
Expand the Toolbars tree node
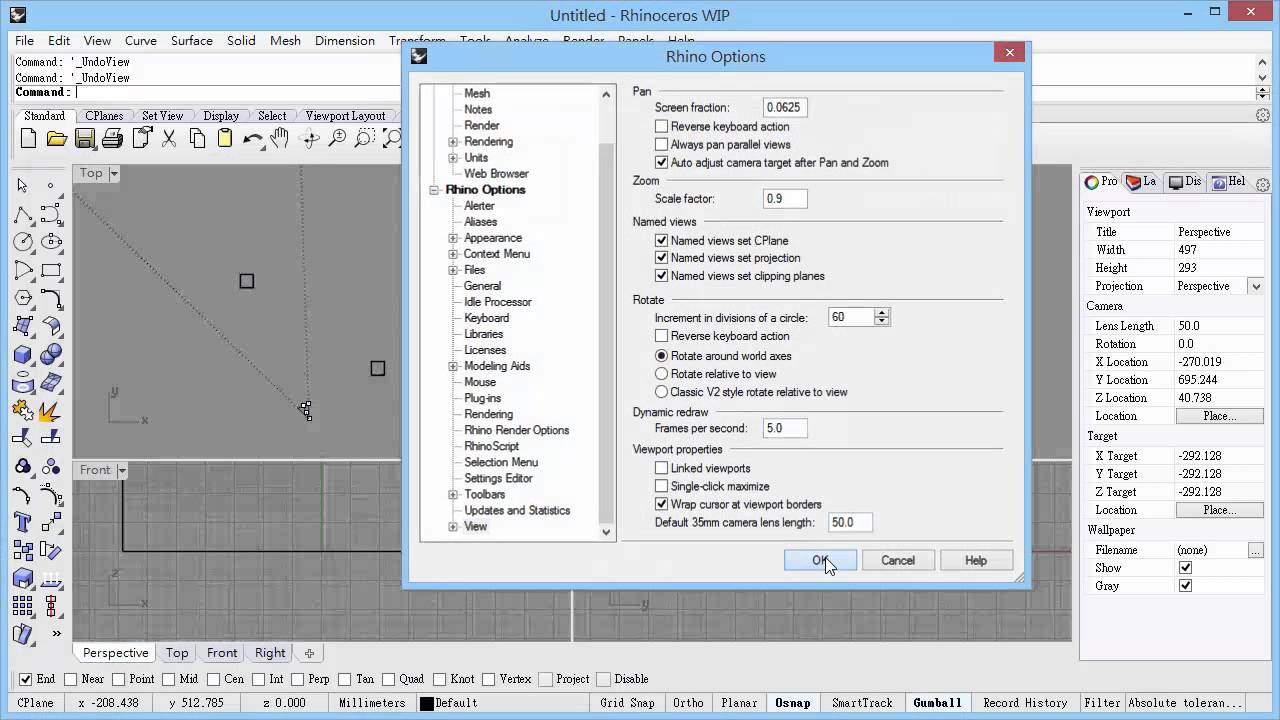tap(453, 494)
